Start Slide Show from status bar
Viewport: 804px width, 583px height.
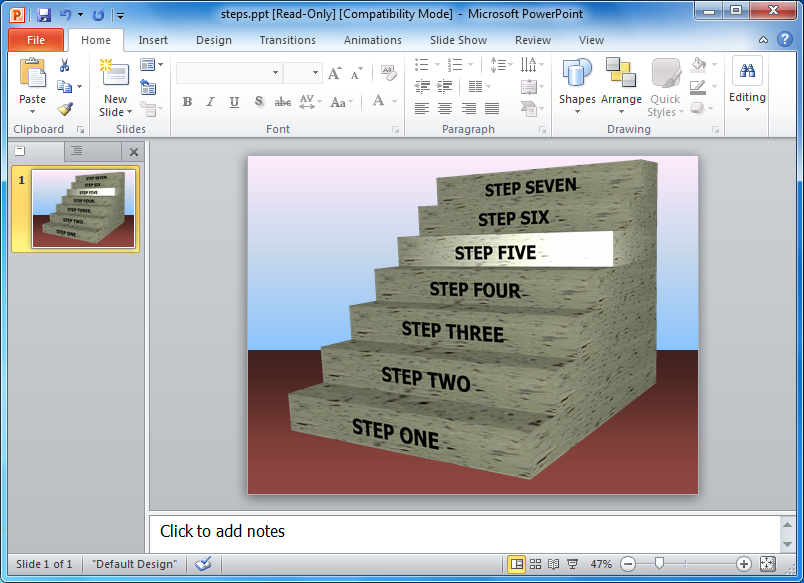point(572,564)
